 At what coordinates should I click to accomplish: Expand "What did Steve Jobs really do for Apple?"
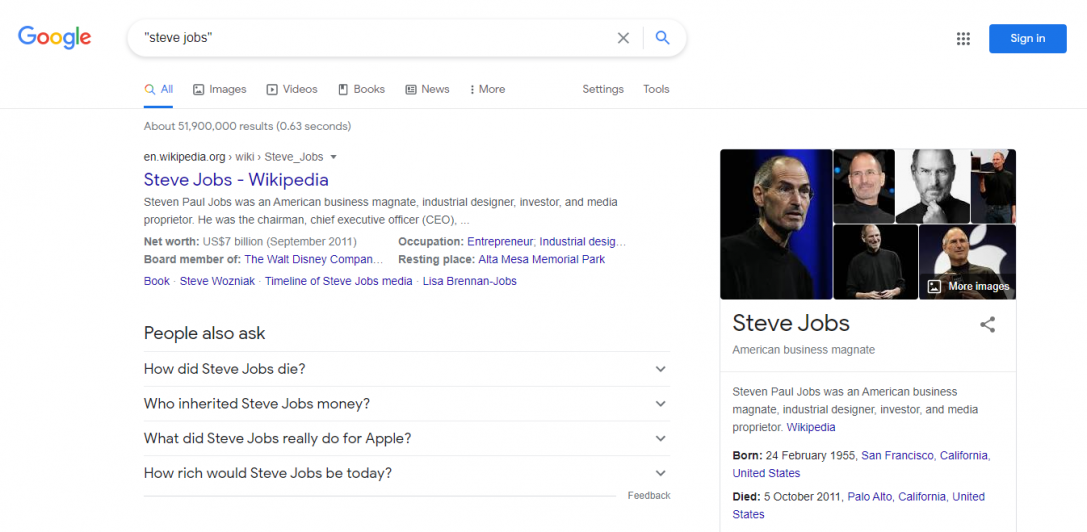pyautogui.click(x=407, y=438)
